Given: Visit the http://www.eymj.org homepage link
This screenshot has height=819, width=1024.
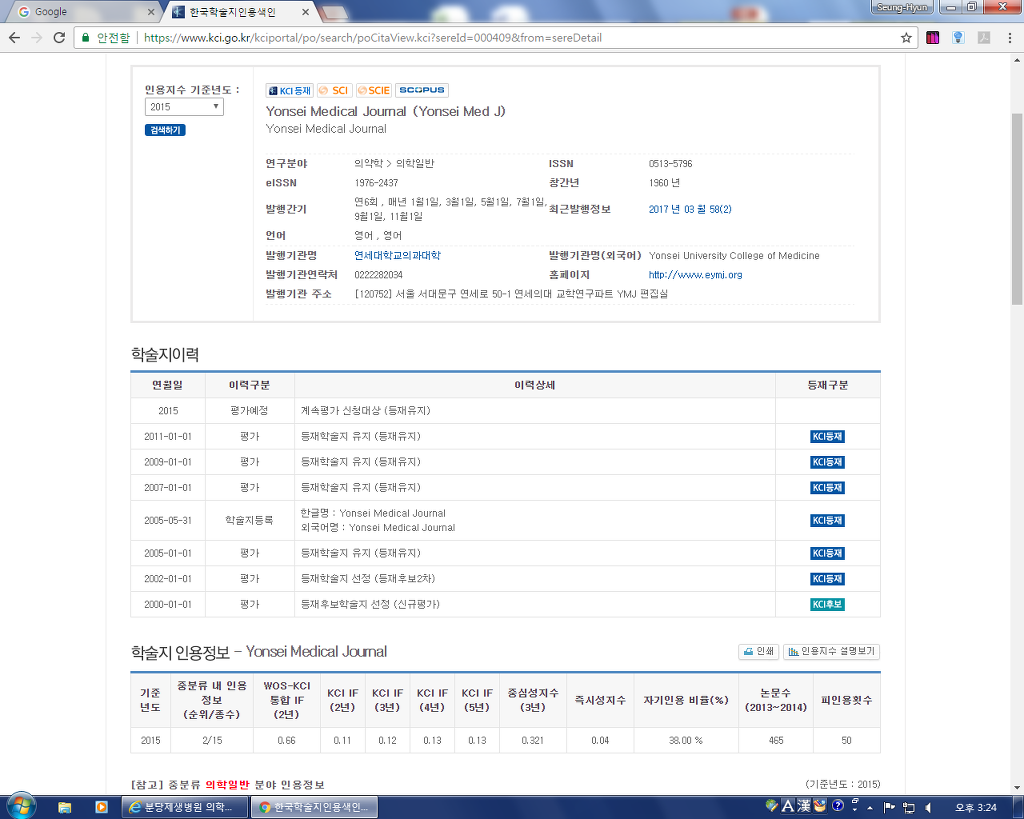Looking at the screenshot, I should (x=696, y=275).
